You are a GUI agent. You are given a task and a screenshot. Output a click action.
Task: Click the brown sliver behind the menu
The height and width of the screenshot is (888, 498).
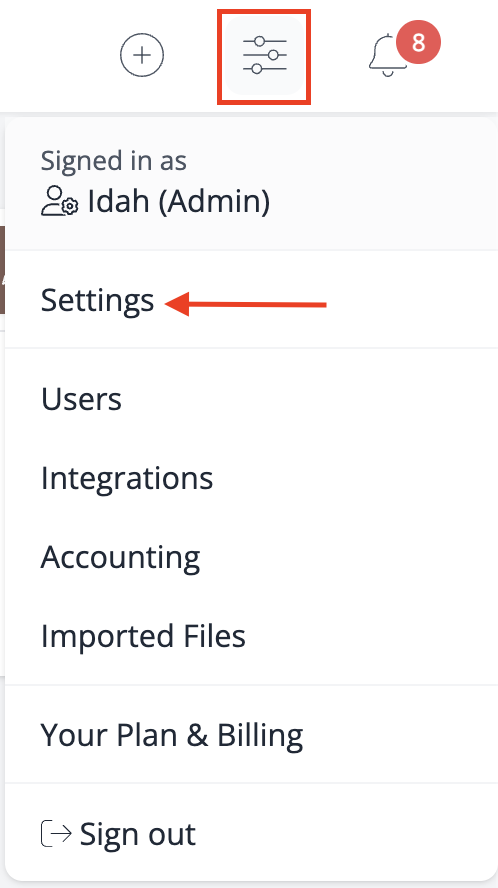2,270
